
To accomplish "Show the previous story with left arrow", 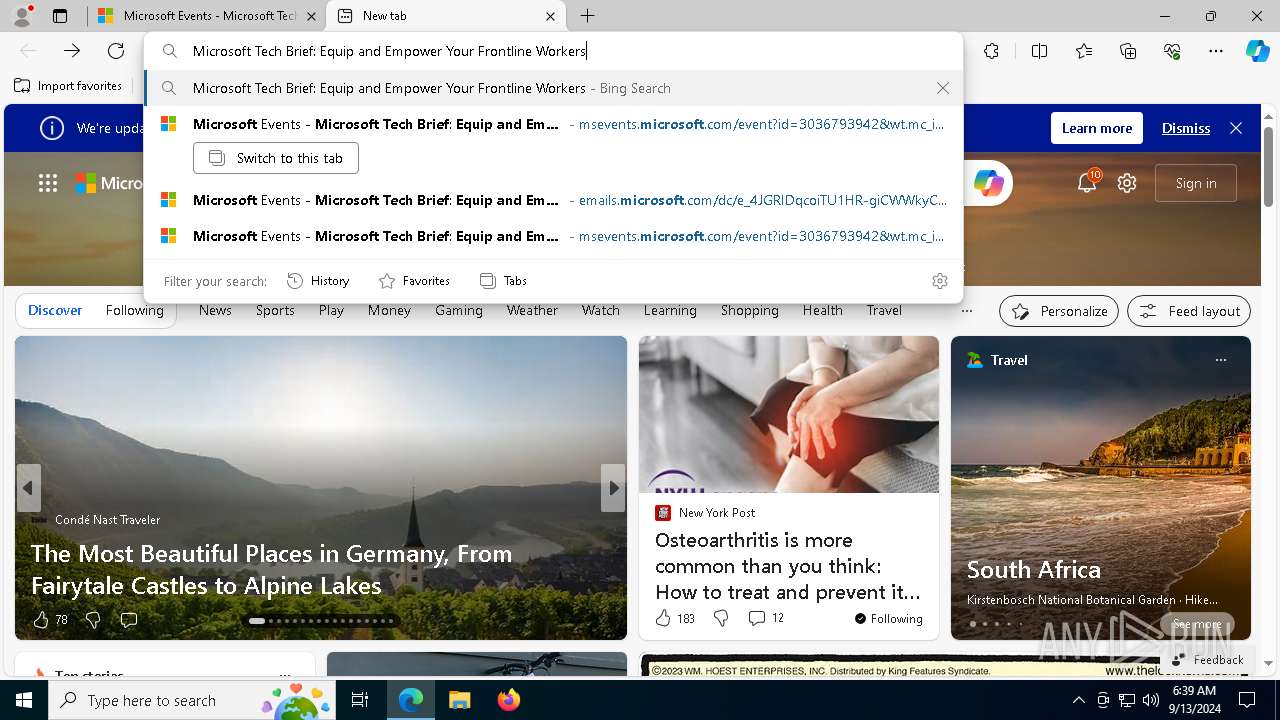I will point(28,488).
